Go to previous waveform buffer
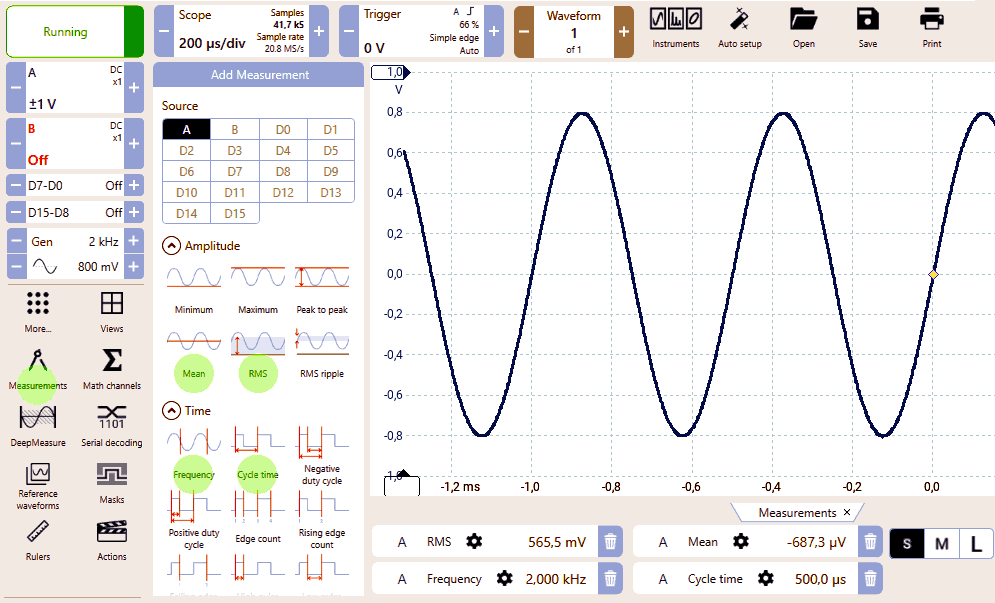995x603 pixels. [x=524, y=32]
